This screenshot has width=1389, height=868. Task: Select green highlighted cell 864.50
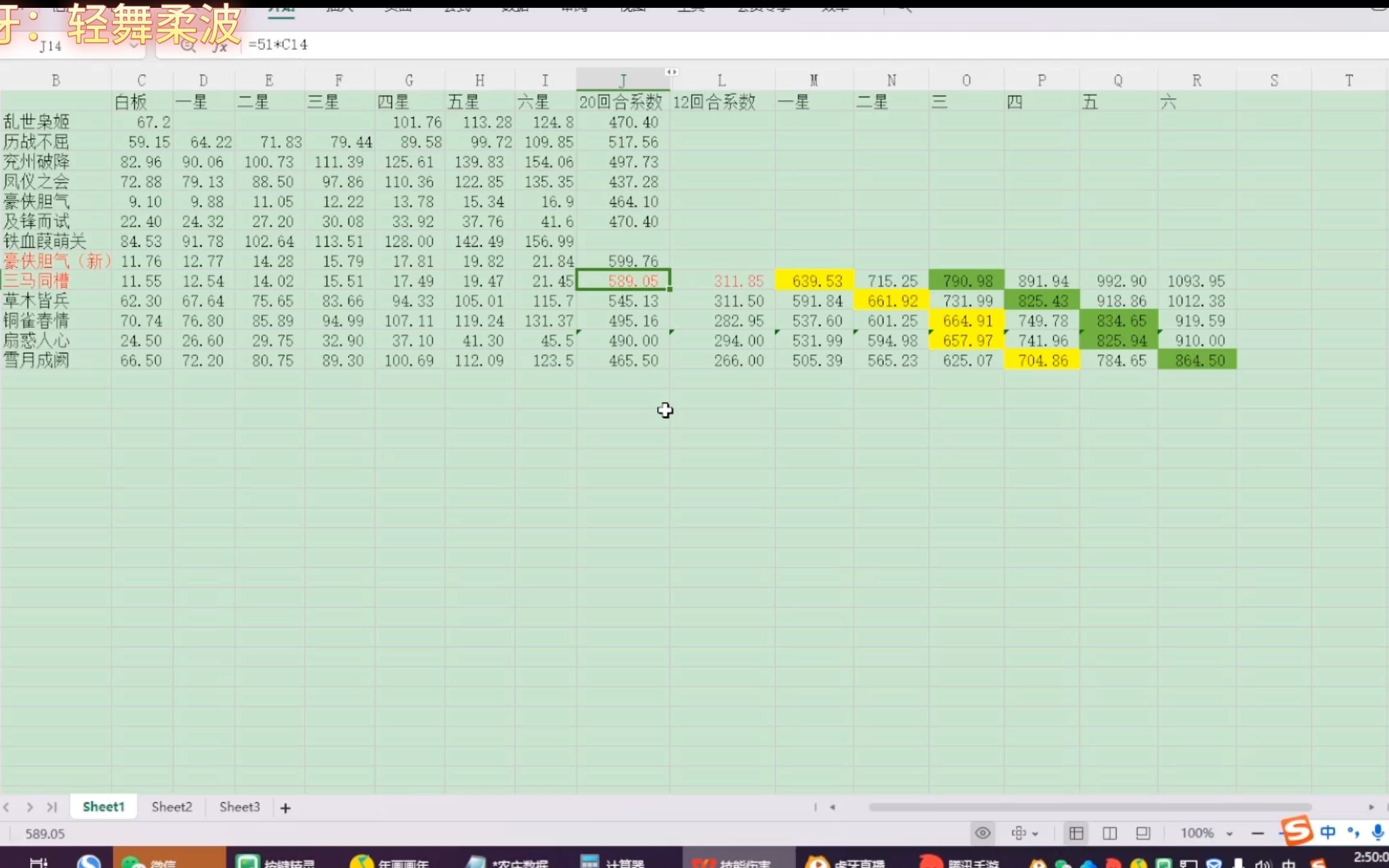click(1197, 360)
